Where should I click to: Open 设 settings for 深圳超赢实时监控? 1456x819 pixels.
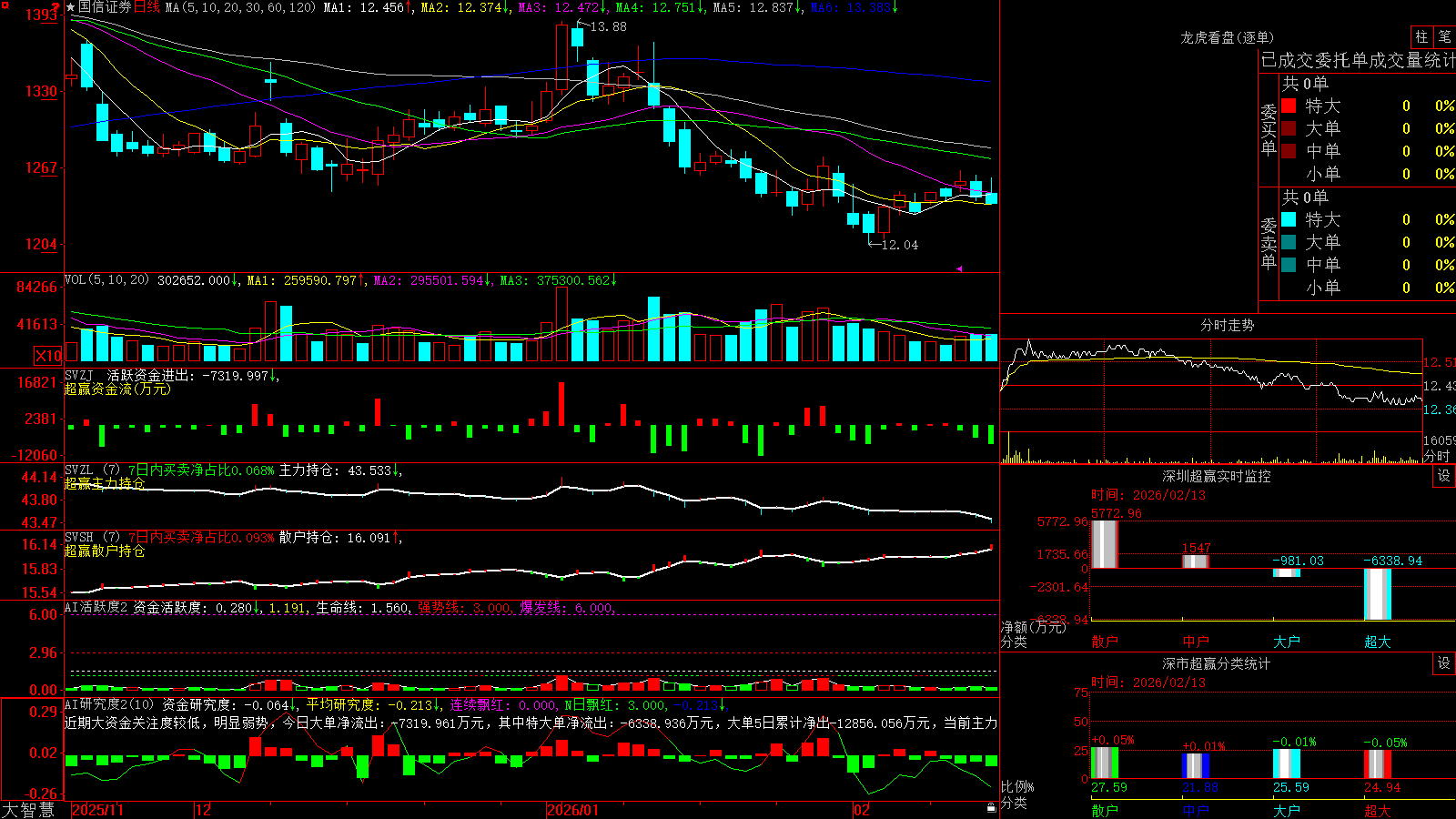coord(1444,476)
